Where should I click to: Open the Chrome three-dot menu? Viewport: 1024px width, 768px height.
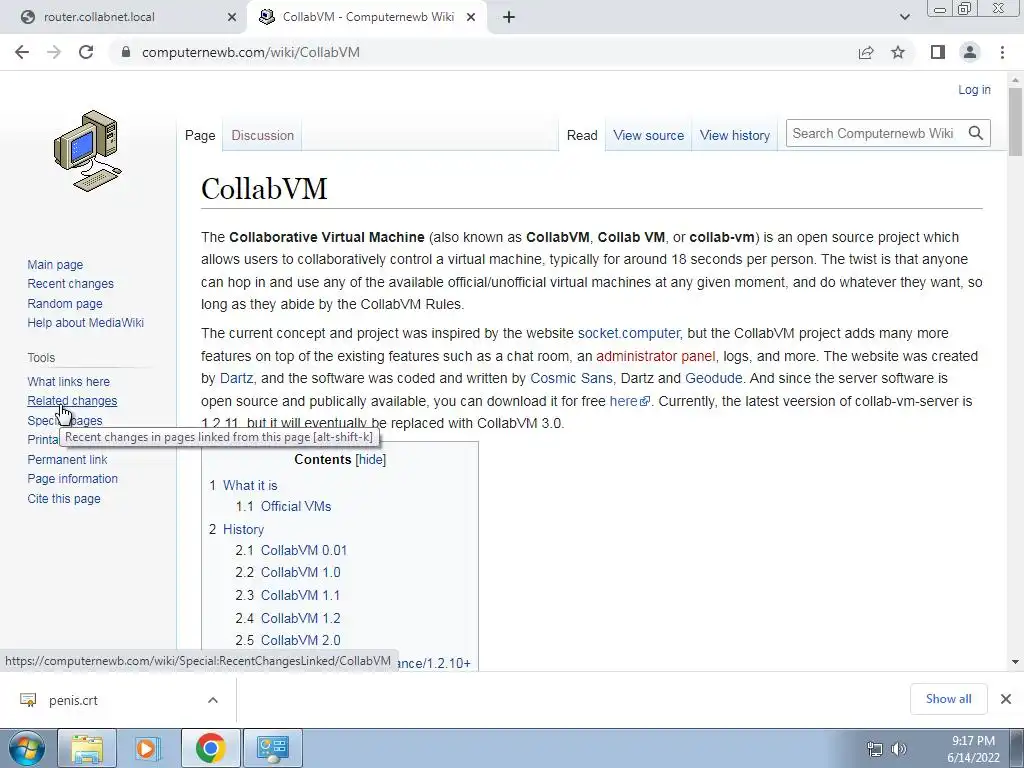click(x=1002, y=52)
